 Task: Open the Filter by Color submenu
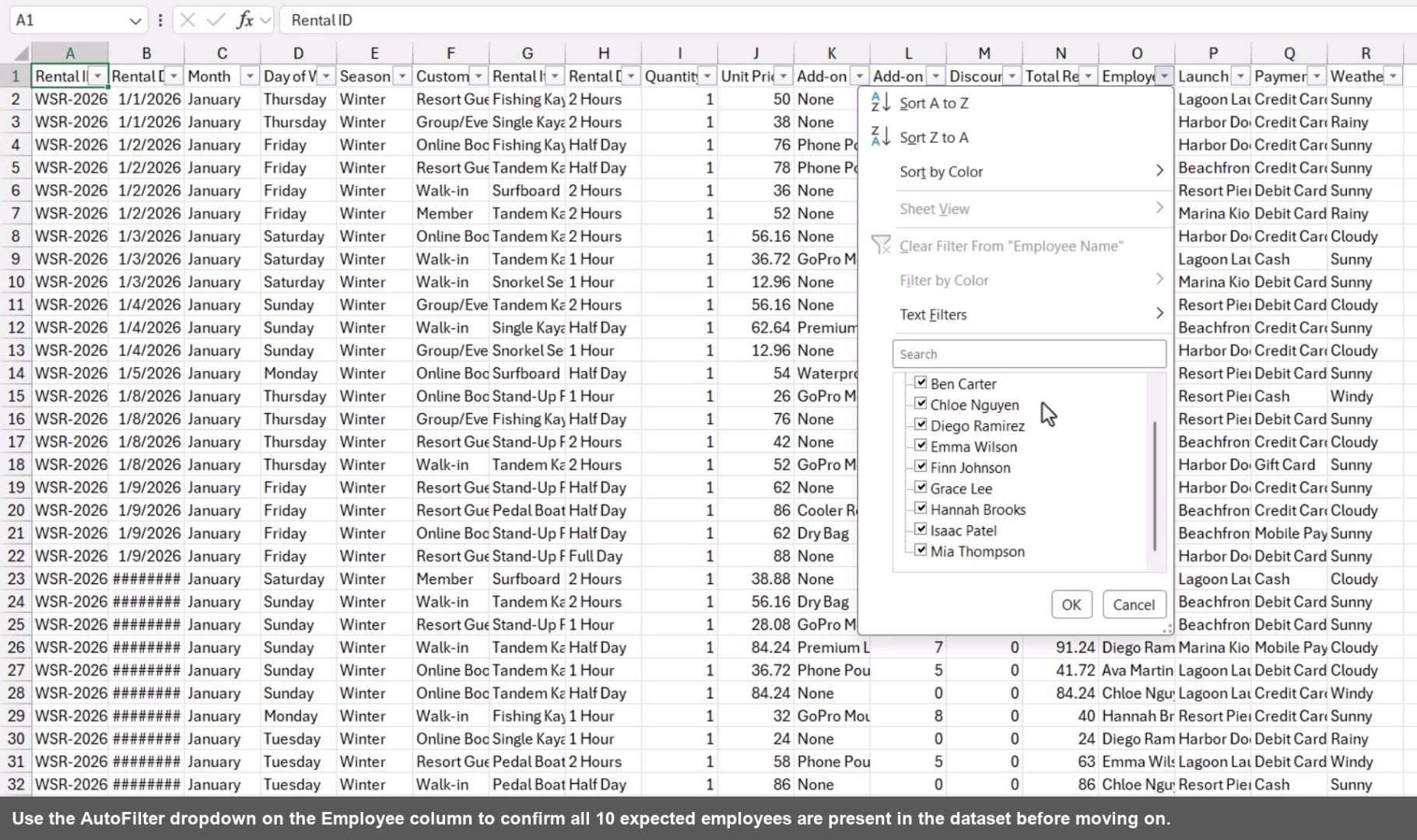tap(1018, 280)
